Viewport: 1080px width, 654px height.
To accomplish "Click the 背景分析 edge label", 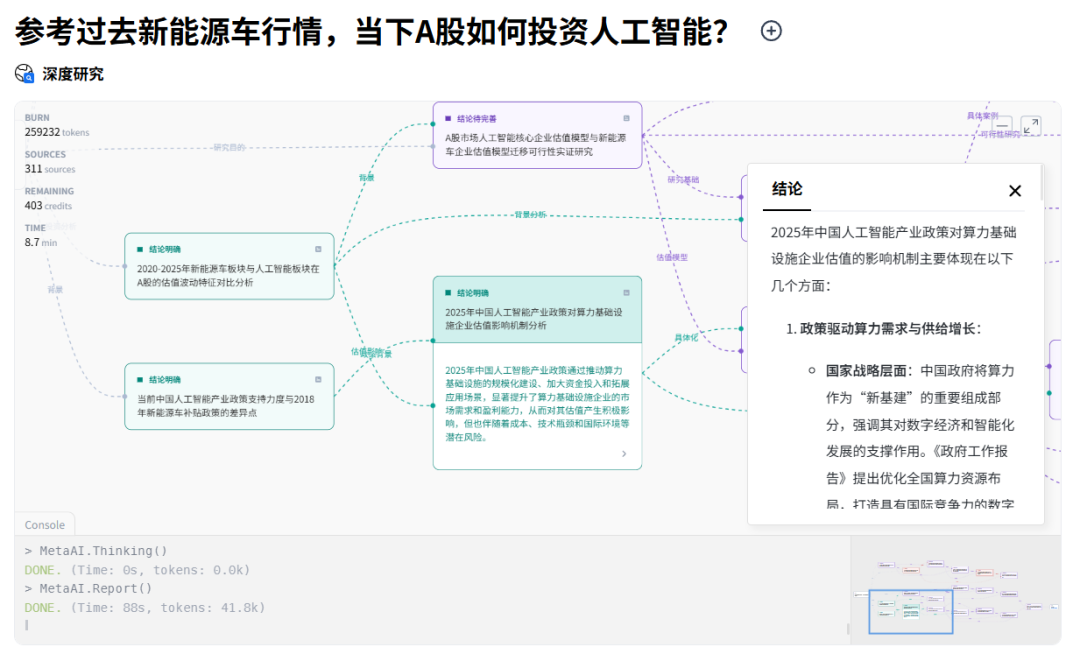I will pos(530,215).
